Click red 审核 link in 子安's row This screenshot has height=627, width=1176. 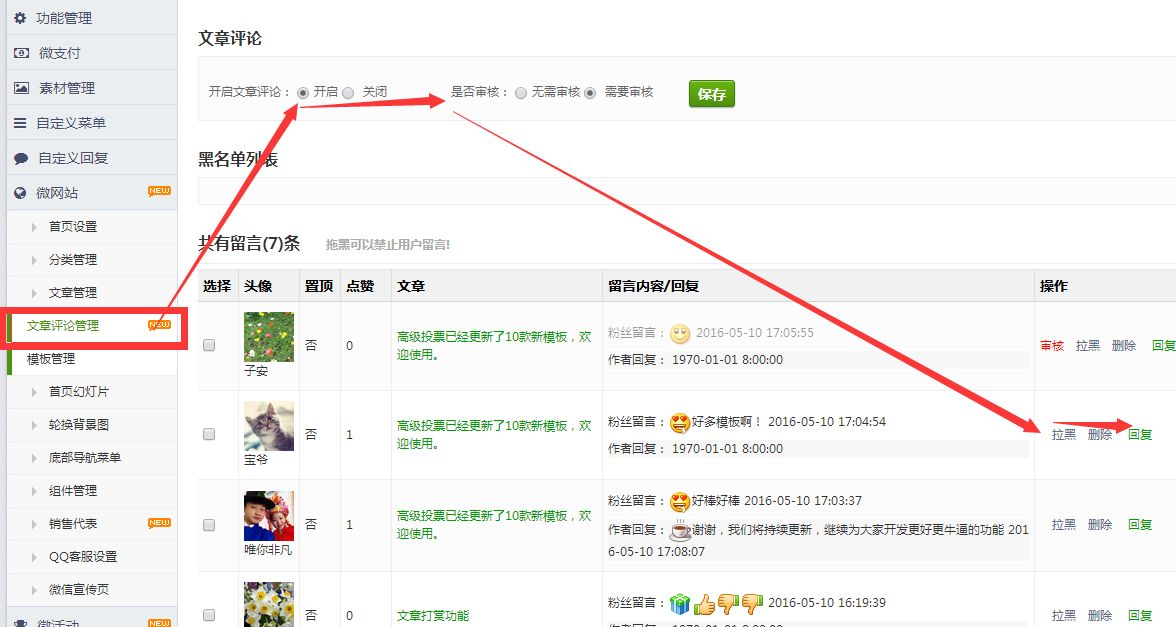click(1052, 346)
